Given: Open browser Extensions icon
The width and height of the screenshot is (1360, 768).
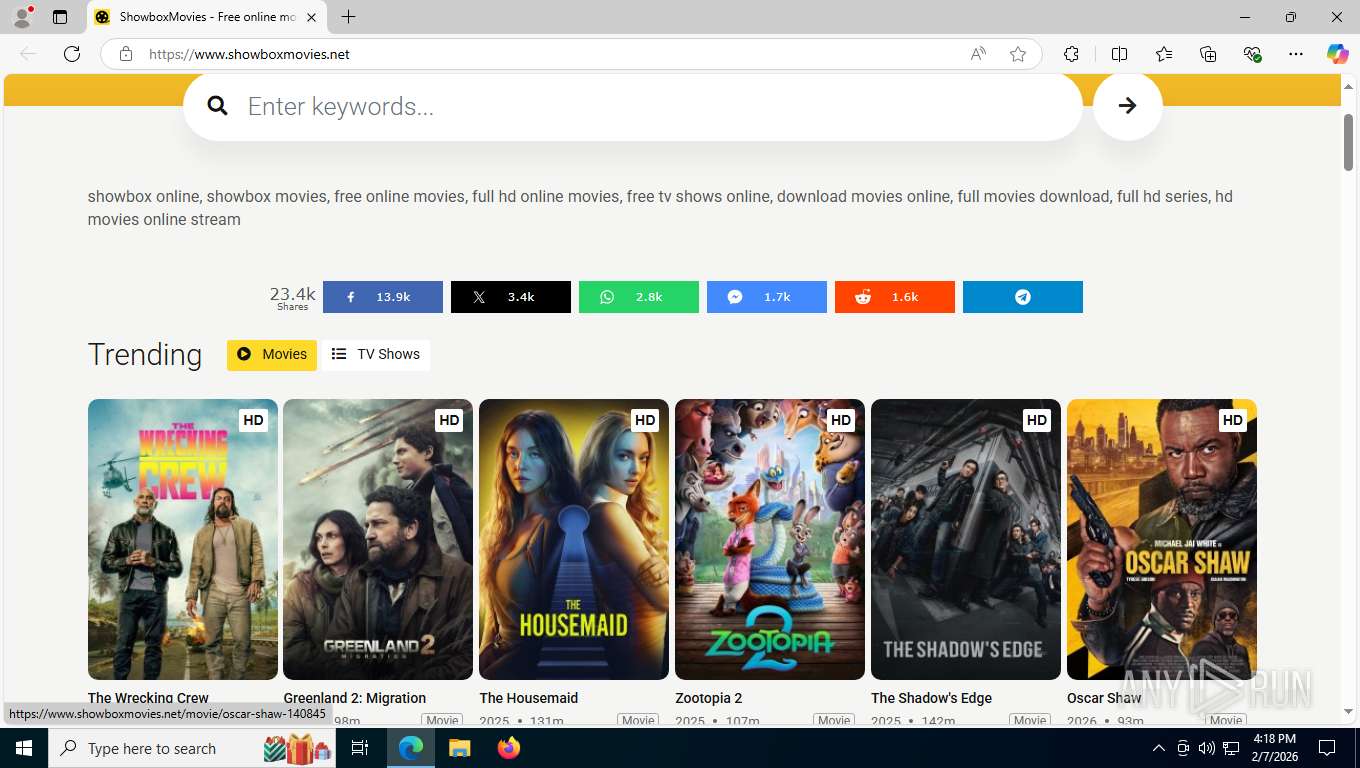Looking at the screenshot, I should click(x=1071, y=54).
